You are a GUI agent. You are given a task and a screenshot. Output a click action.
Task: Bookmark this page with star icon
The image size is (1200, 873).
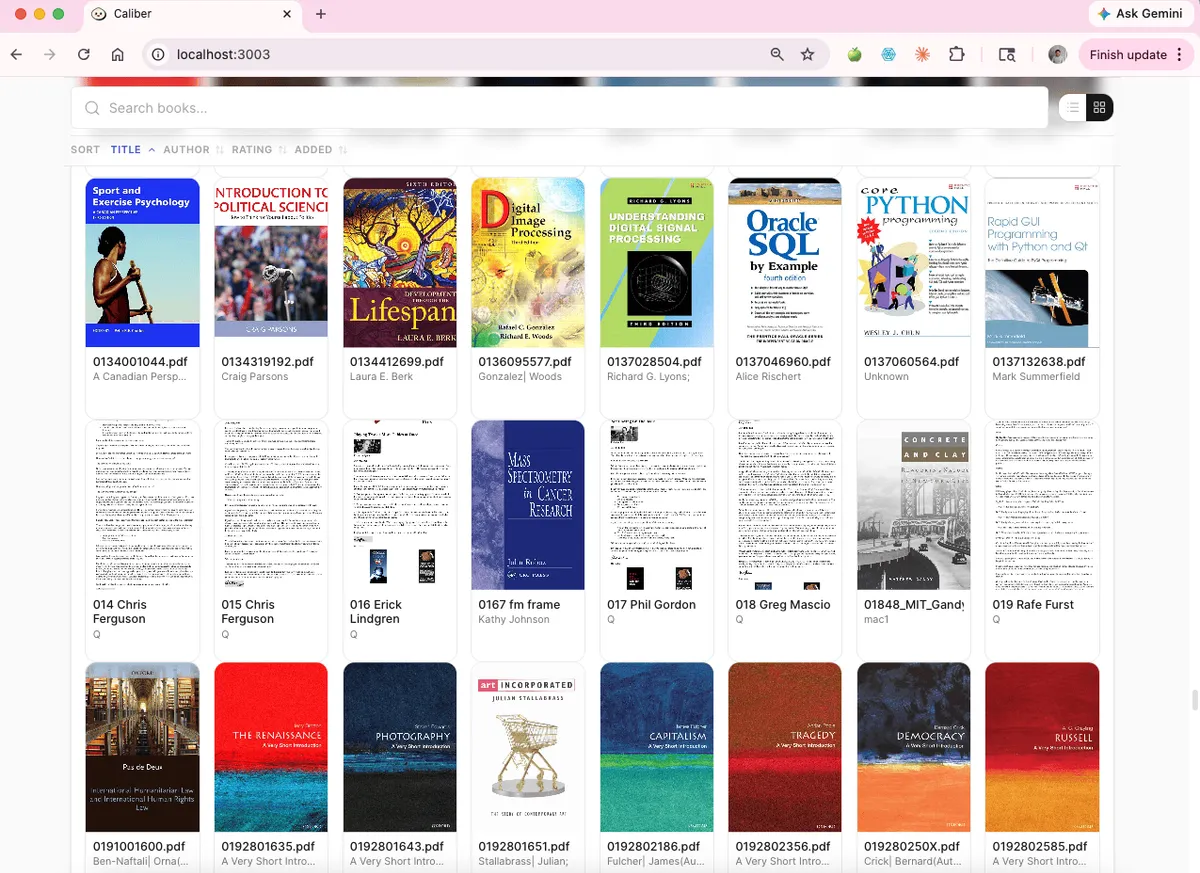(808, 55)
